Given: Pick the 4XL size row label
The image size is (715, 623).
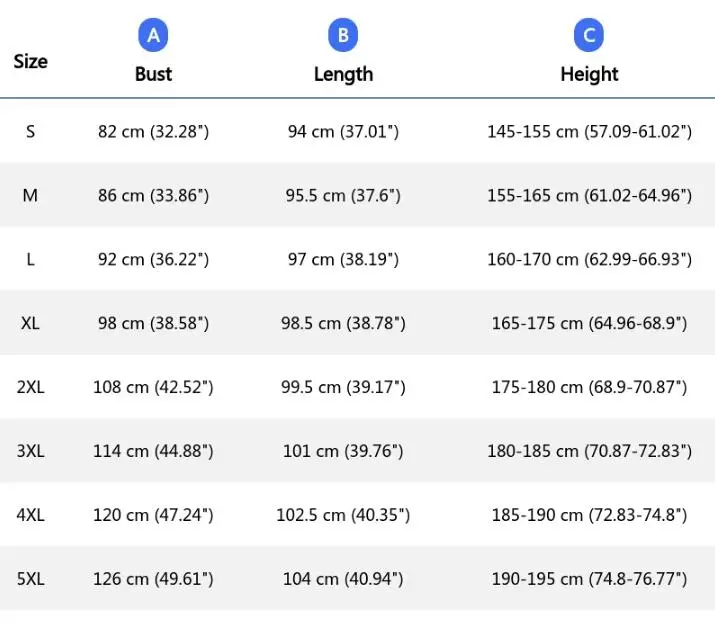Looking at the screenshot, I should 30,515.
